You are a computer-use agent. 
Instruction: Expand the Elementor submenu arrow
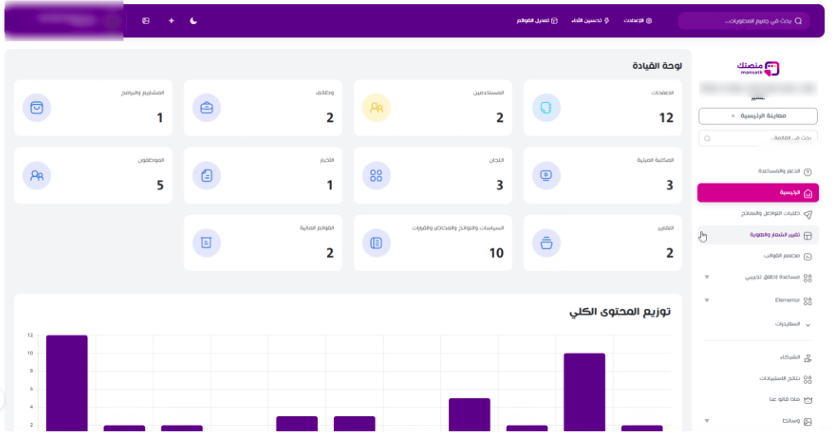707,301
